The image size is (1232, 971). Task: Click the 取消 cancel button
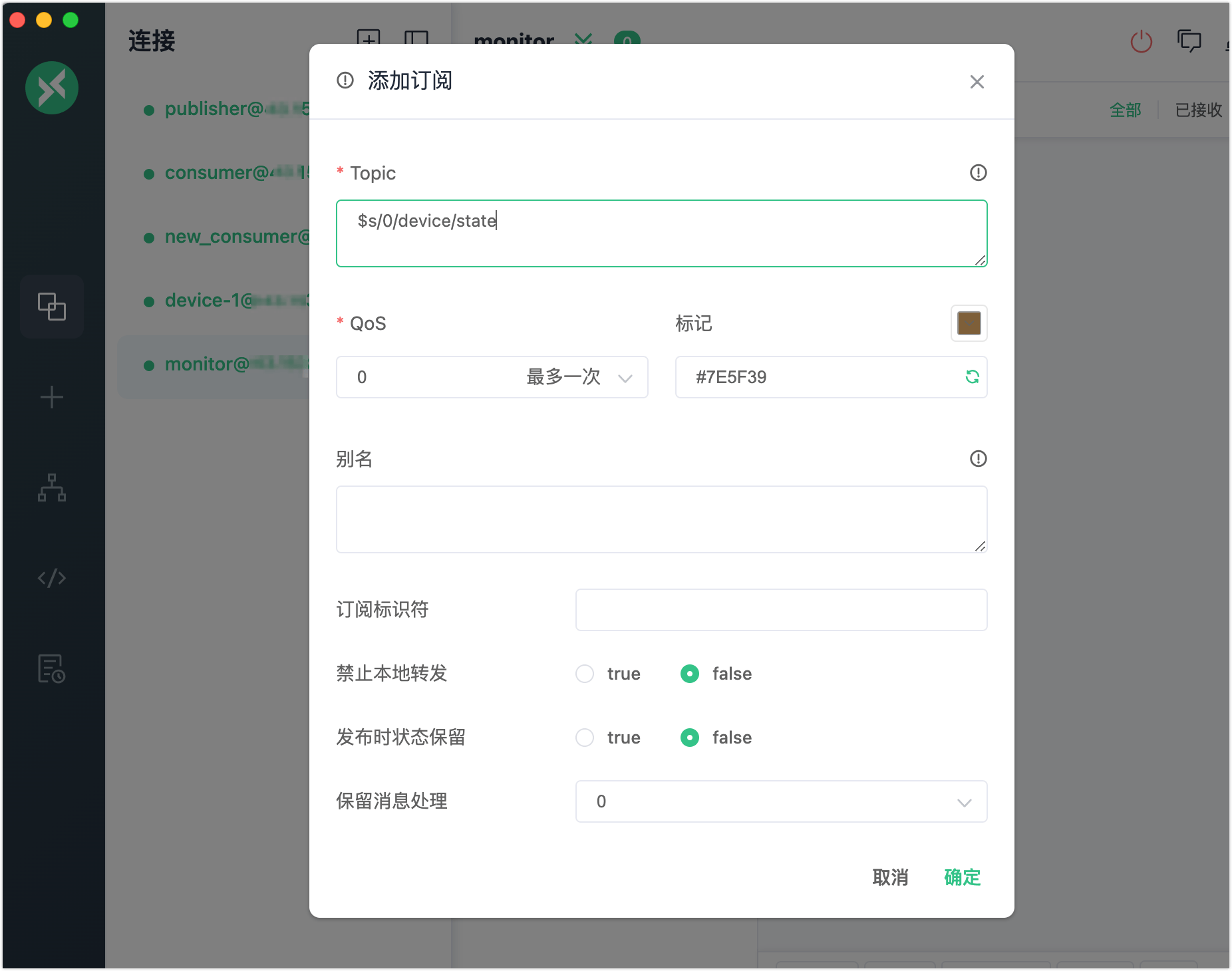tap(890, 877)
